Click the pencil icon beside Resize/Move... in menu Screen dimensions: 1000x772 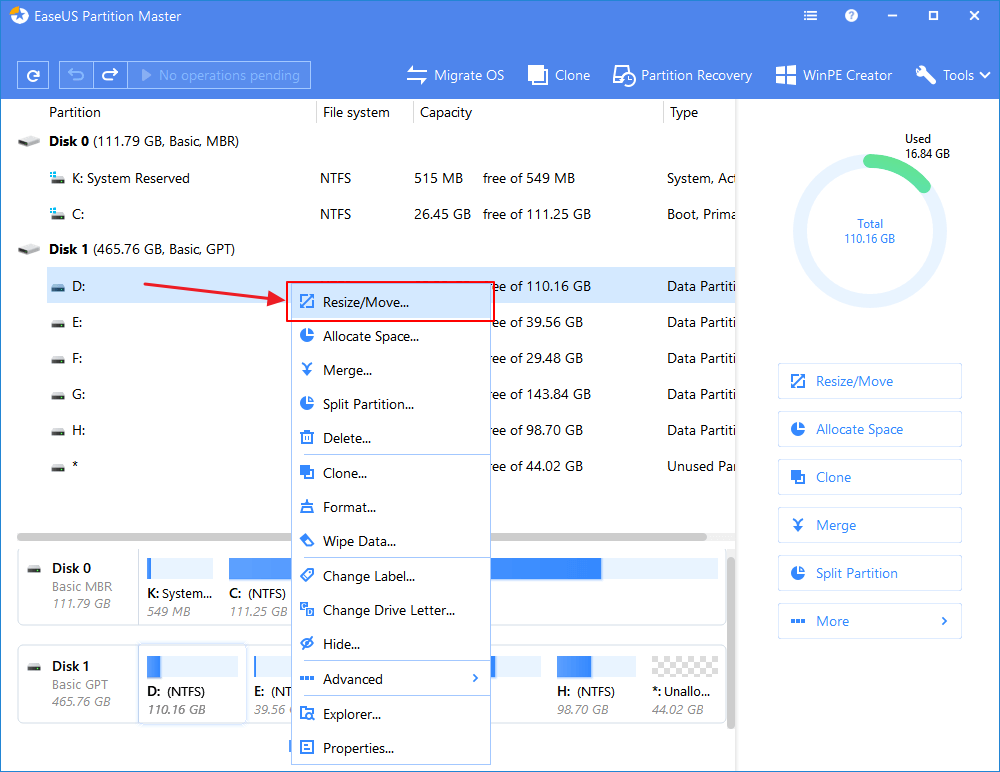click(x=307, y=301)
